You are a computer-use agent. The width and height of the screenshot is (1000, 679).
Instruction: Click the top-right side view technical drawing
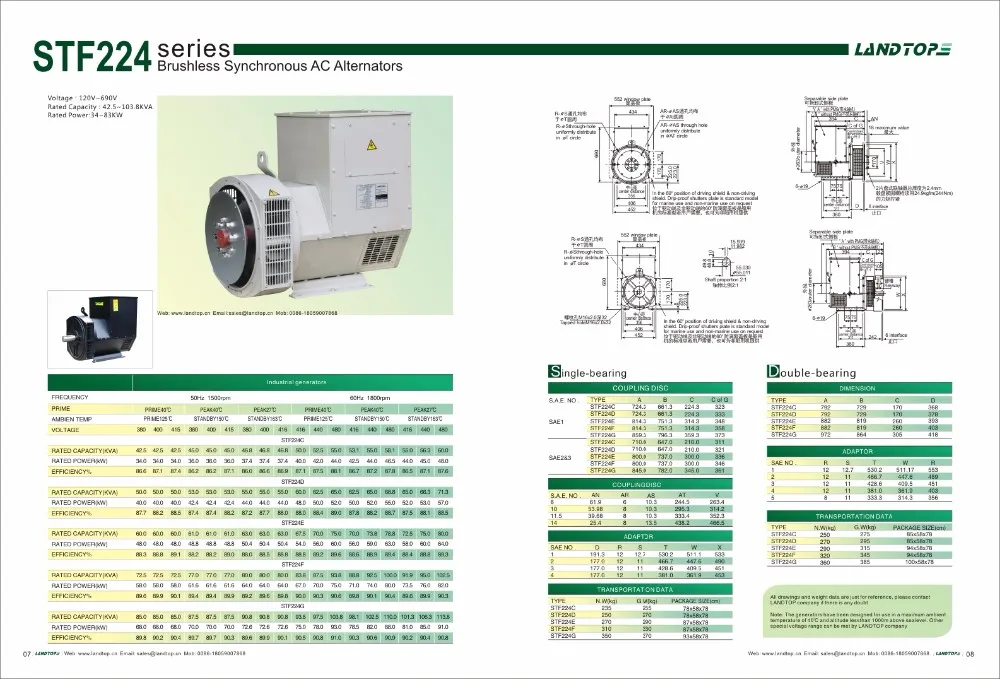click(x=871, y=156)
